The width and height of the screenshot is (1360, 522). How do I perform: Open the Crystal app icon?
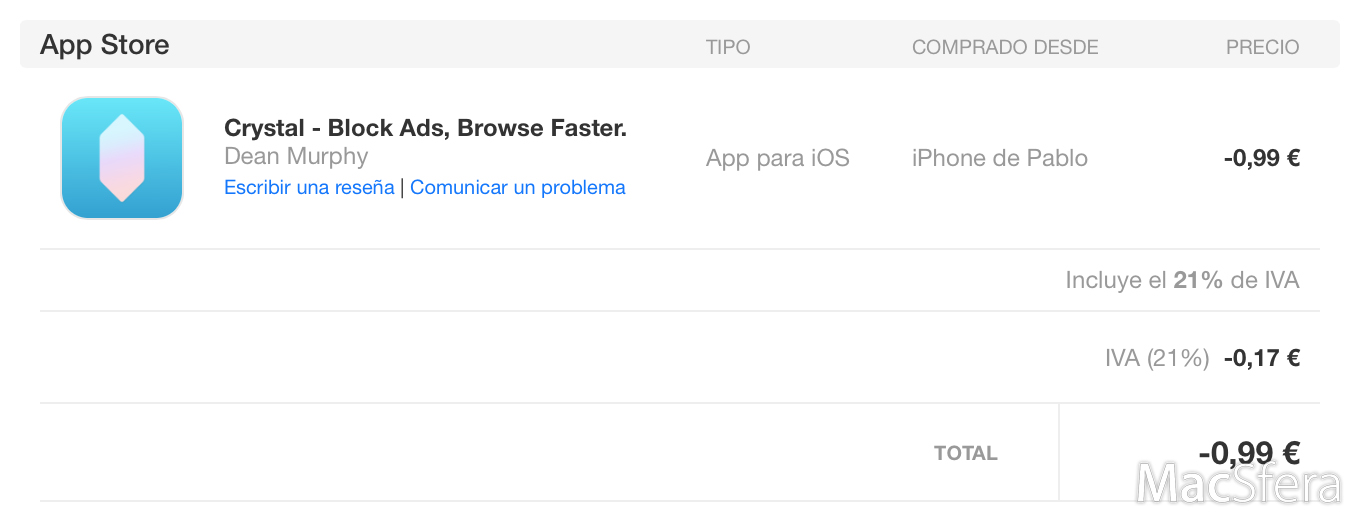(x=122, y=158)
